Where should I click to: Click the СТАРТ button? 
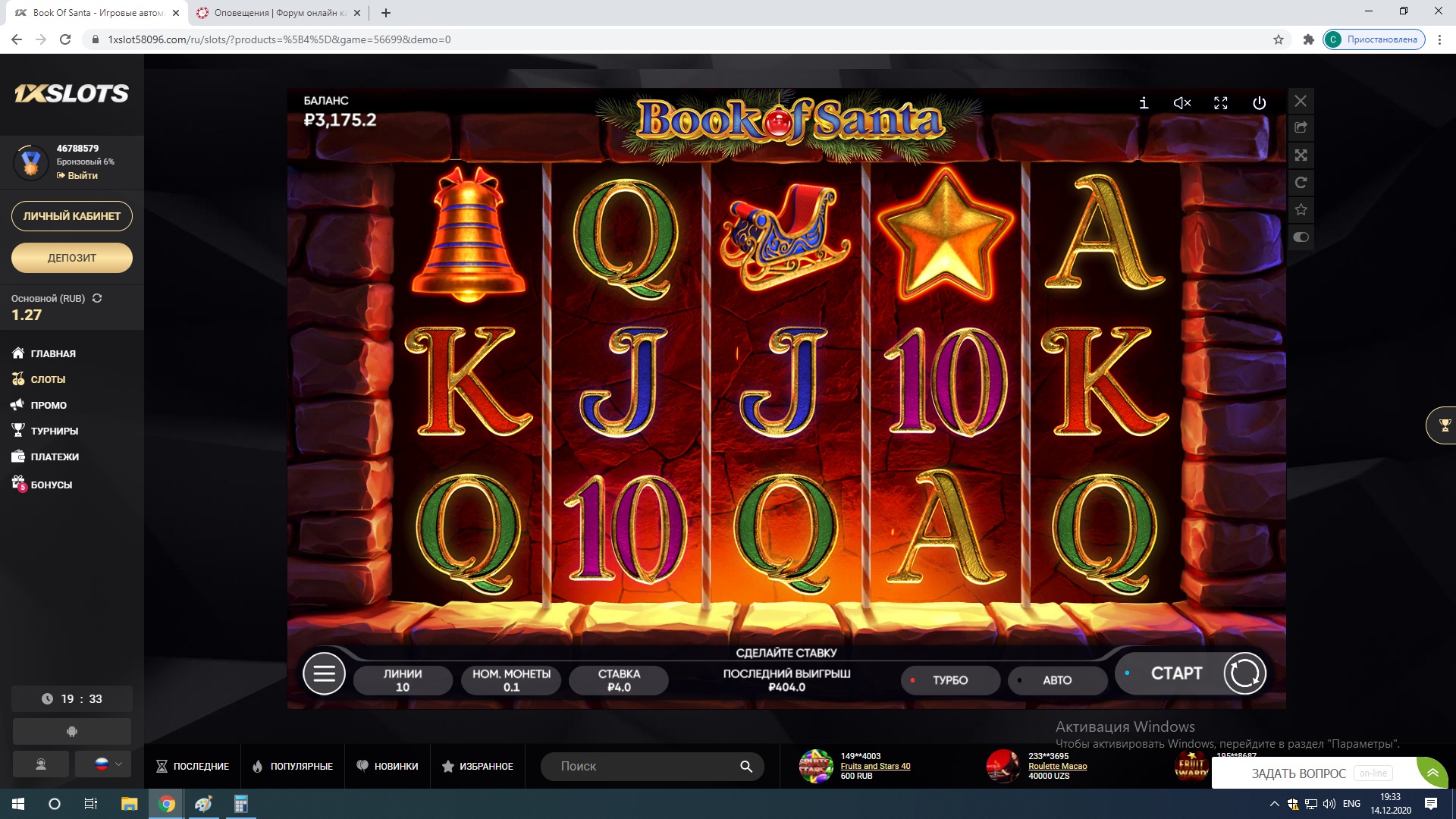click(x=1176, y=673)
